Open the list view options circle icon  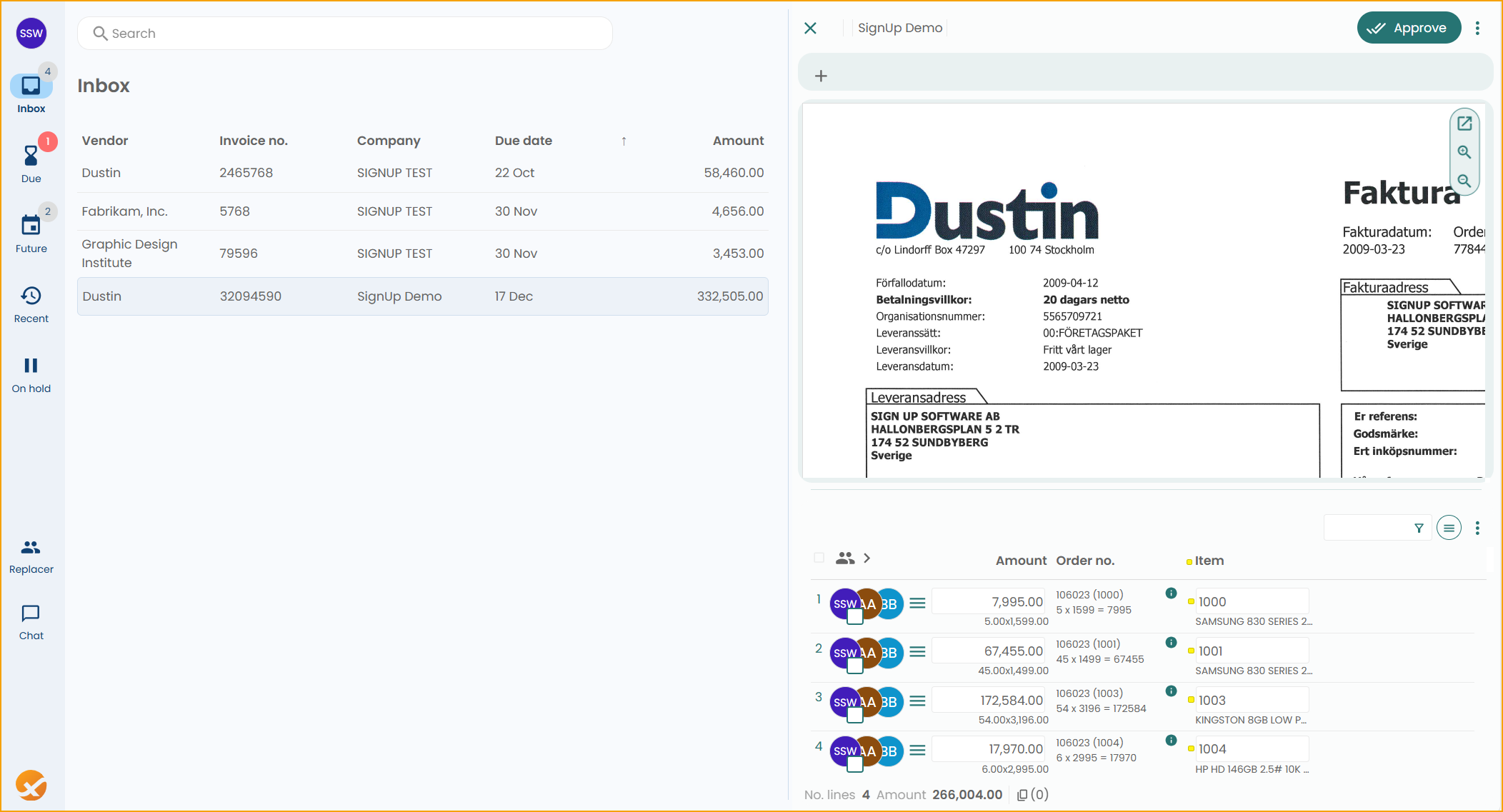click(1449, 528)
